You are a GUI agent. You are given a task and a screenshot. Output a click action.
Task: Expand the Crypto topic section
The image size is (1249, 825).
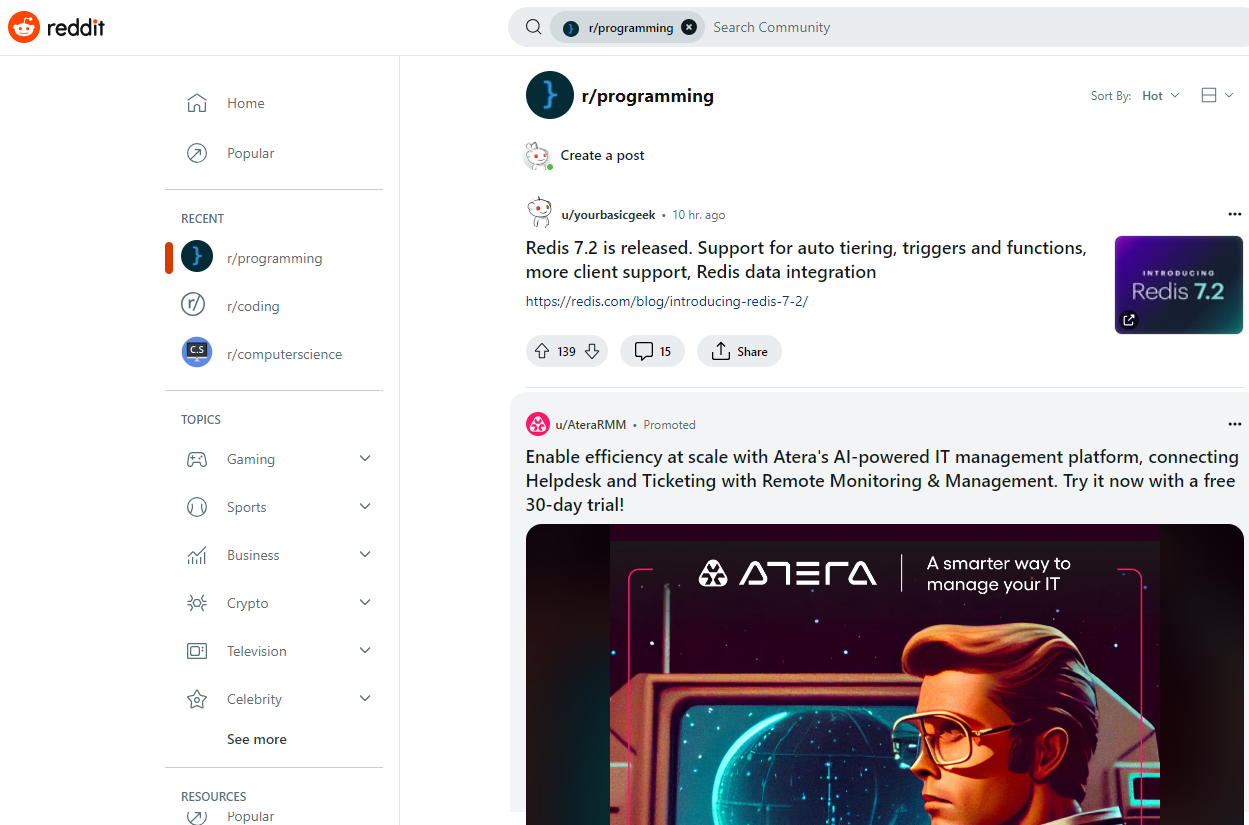click(365, 603)
